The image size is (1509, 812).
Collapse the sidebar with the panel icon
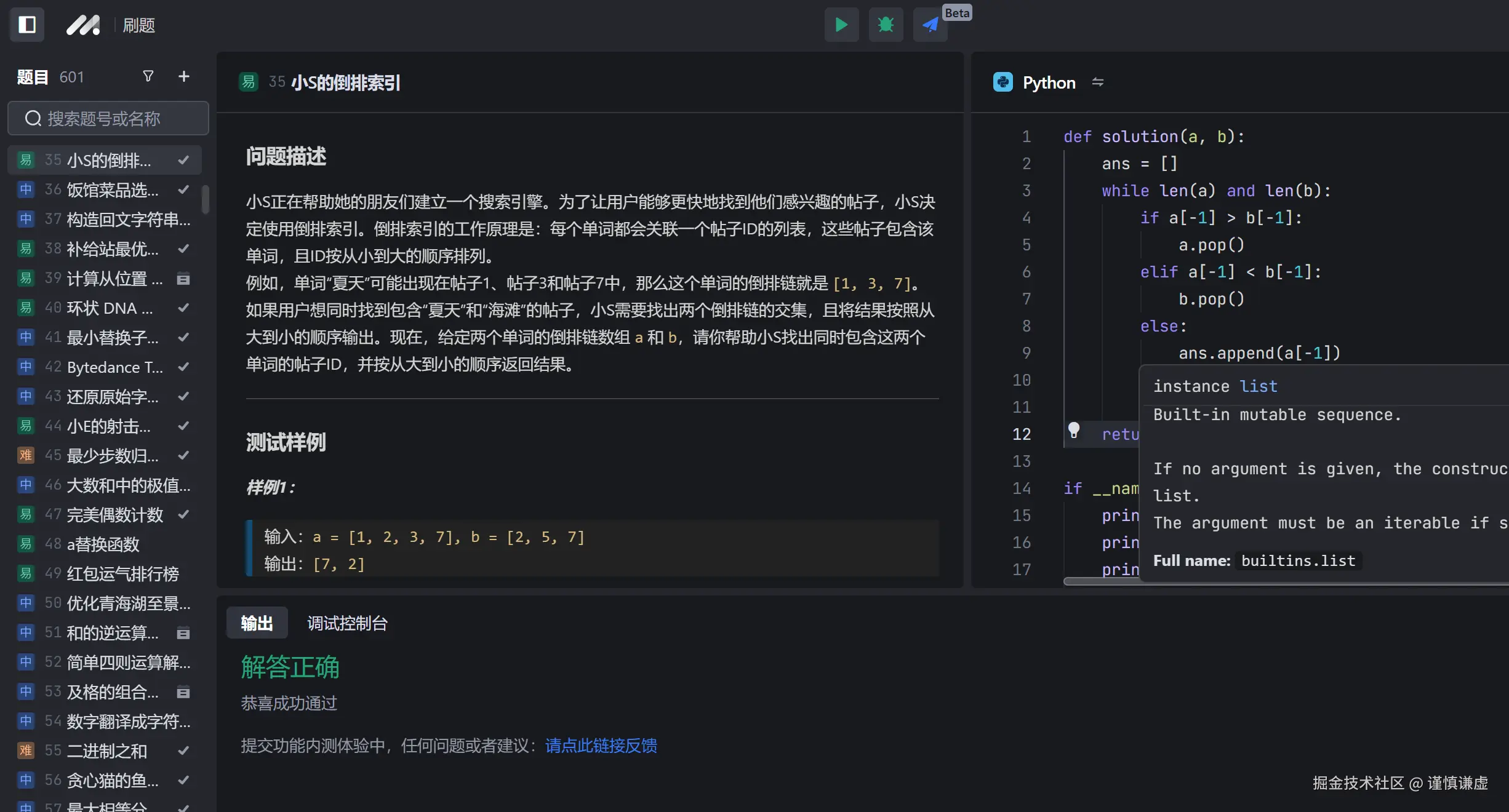[26, 25]
